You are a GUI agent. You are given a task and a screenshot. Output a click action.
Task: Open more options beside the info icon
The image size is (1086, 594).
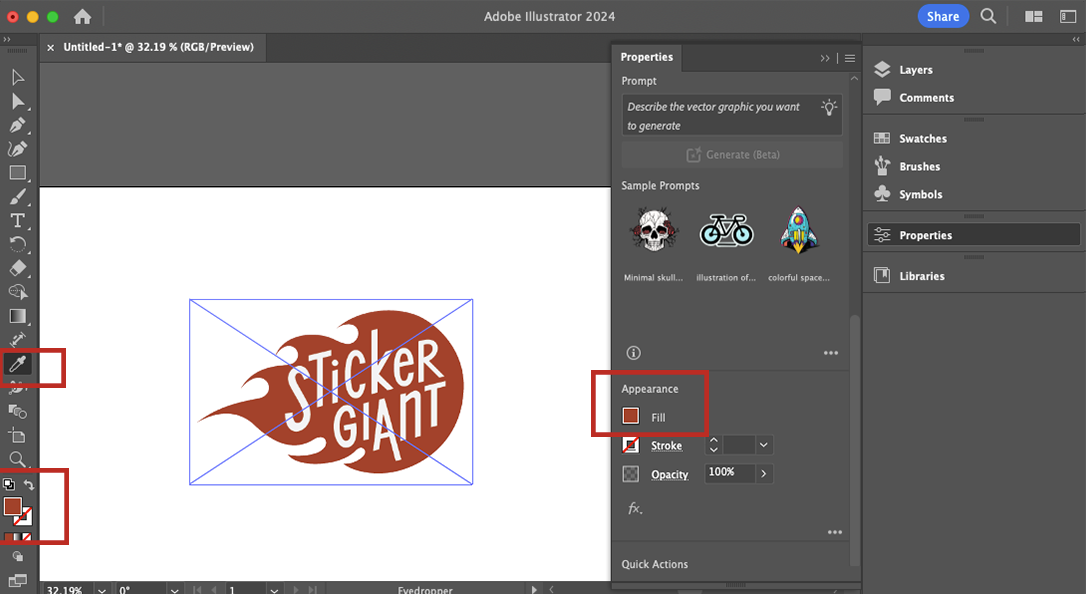(830, 353)
